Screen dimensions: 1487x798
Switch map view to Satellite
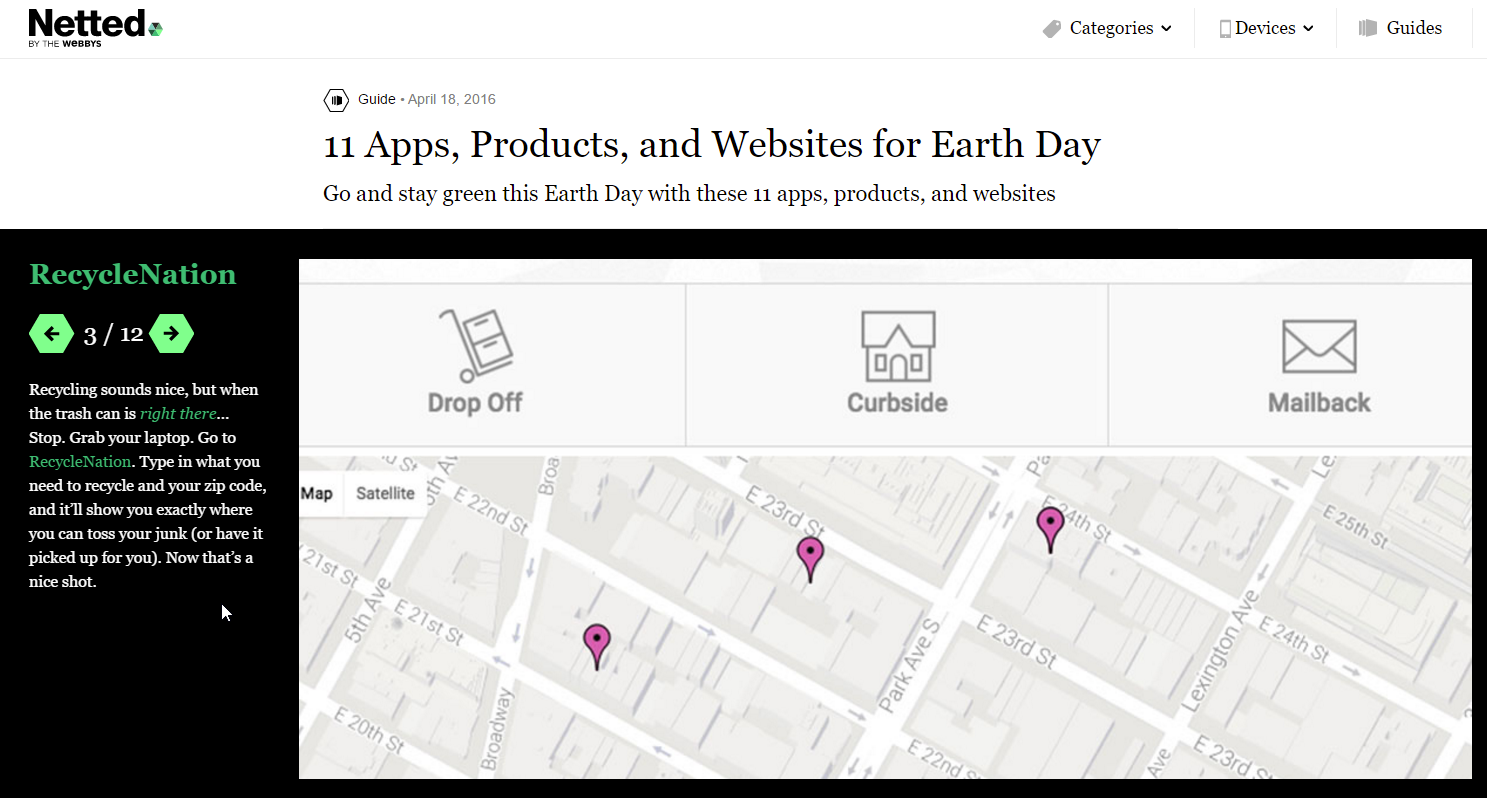click(385, 494)
